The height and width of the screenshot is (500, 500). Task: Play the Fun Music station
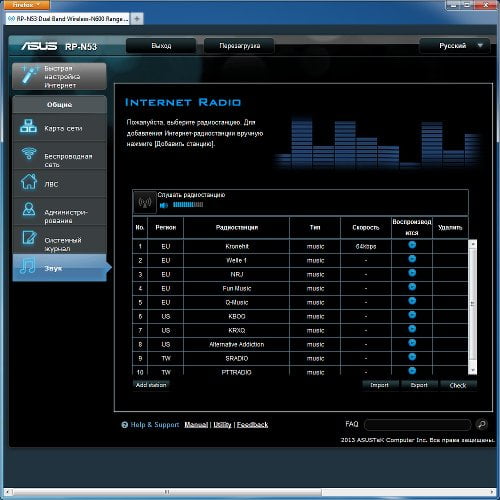412,287
